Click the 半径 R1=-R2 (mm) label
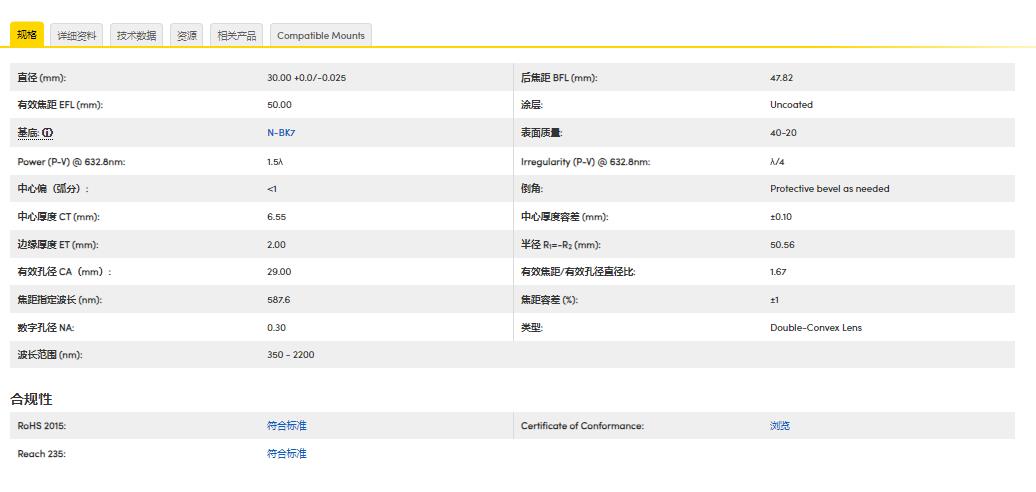The width and height of the screenshot is (1036, 492). click(x=560, y=245)
